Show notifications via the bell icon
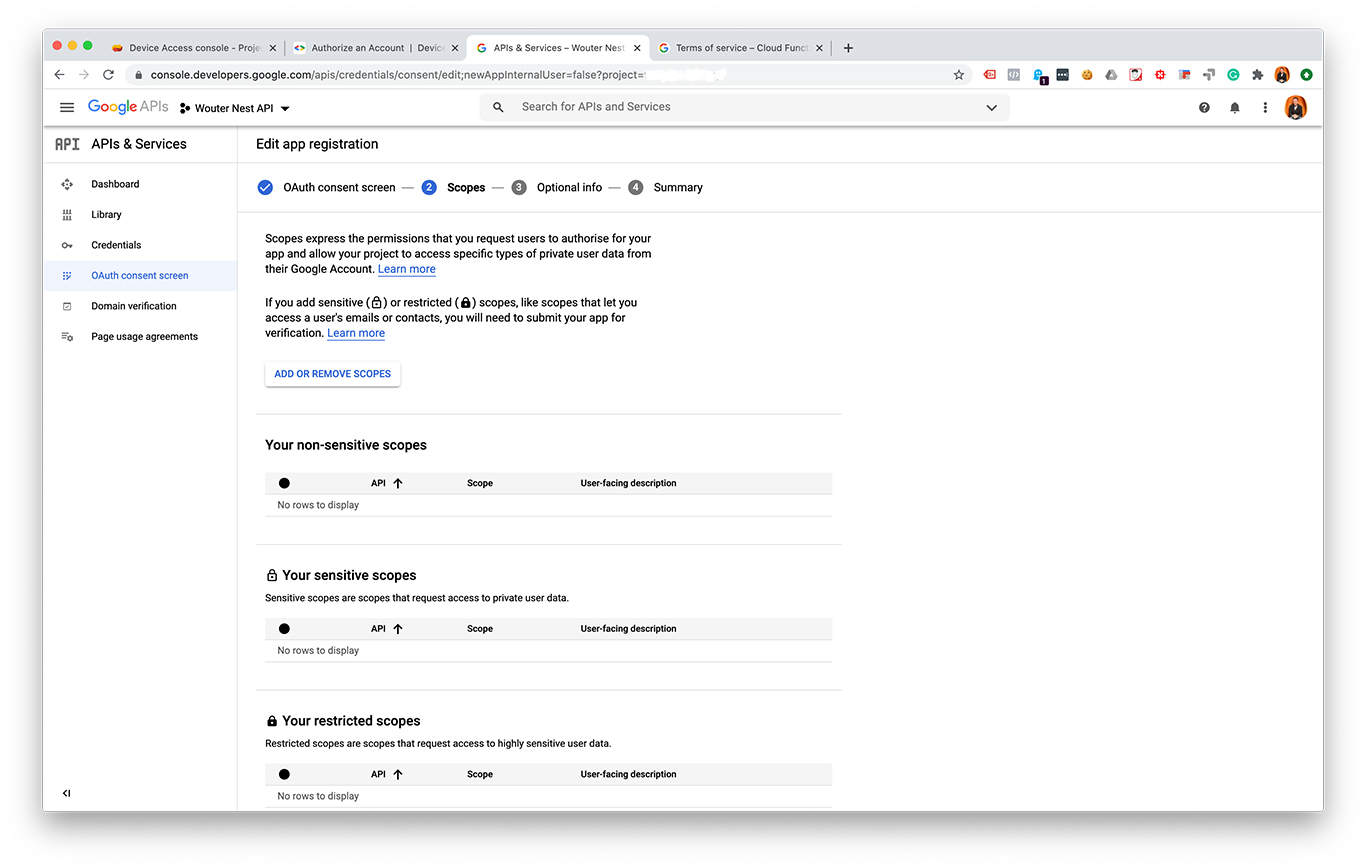 coord(1235,108)
